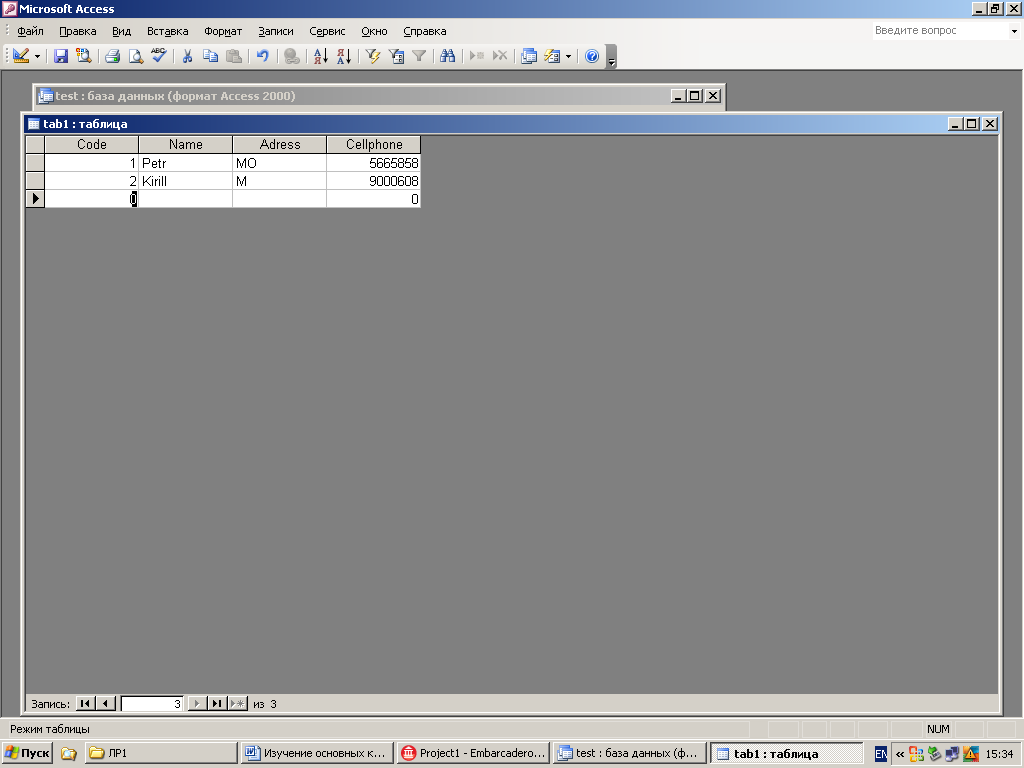This screenshot has height=768, width=1024.
Task: Show the Database Window icon
Action: 529,56
